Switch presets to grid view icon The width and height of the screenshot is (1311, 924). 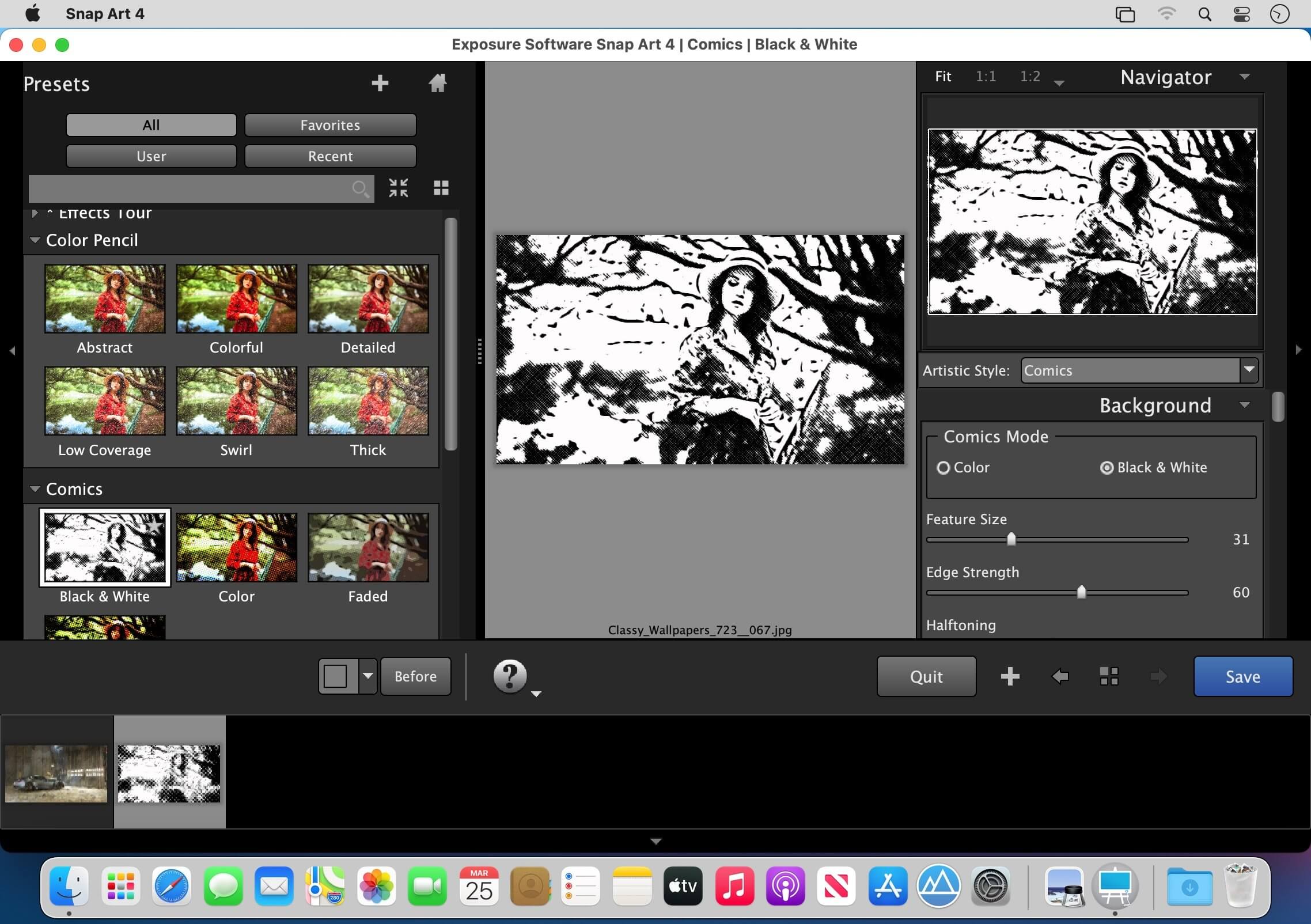[441, 188]
